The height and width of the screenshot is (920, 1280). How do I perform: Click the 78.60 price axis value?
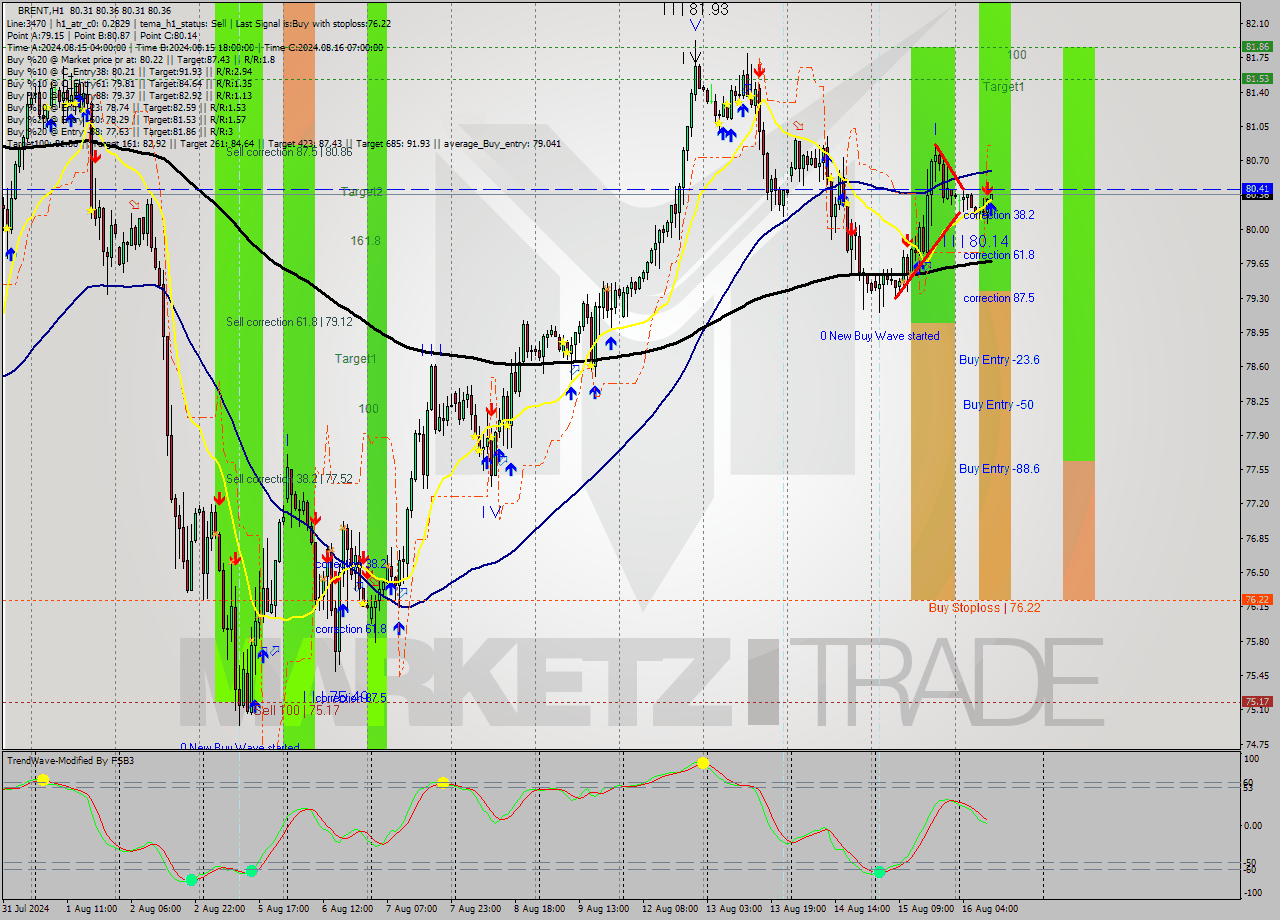[1259, 367]
